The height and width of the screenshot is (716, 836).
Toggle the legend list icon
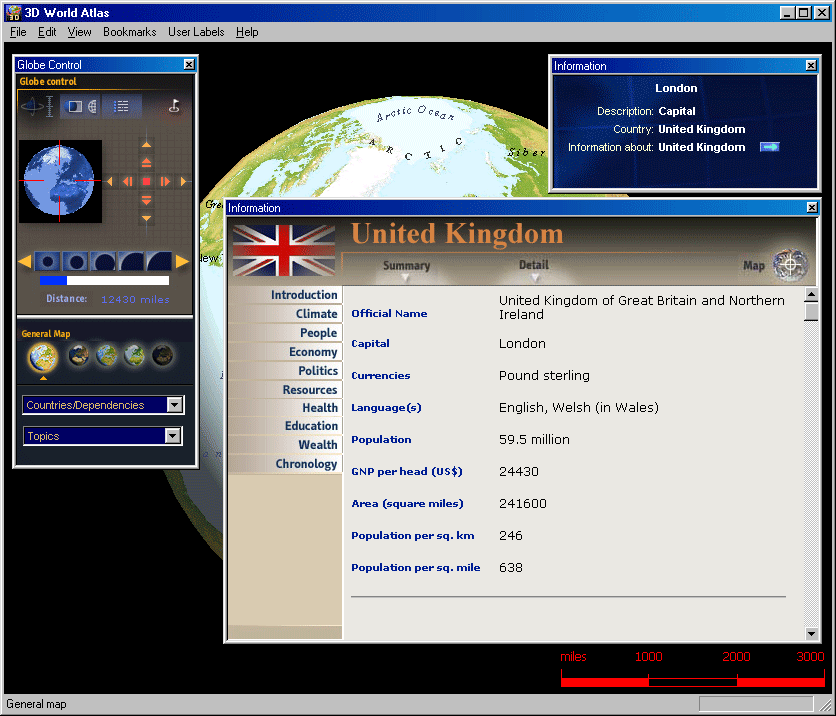point(122,107)
